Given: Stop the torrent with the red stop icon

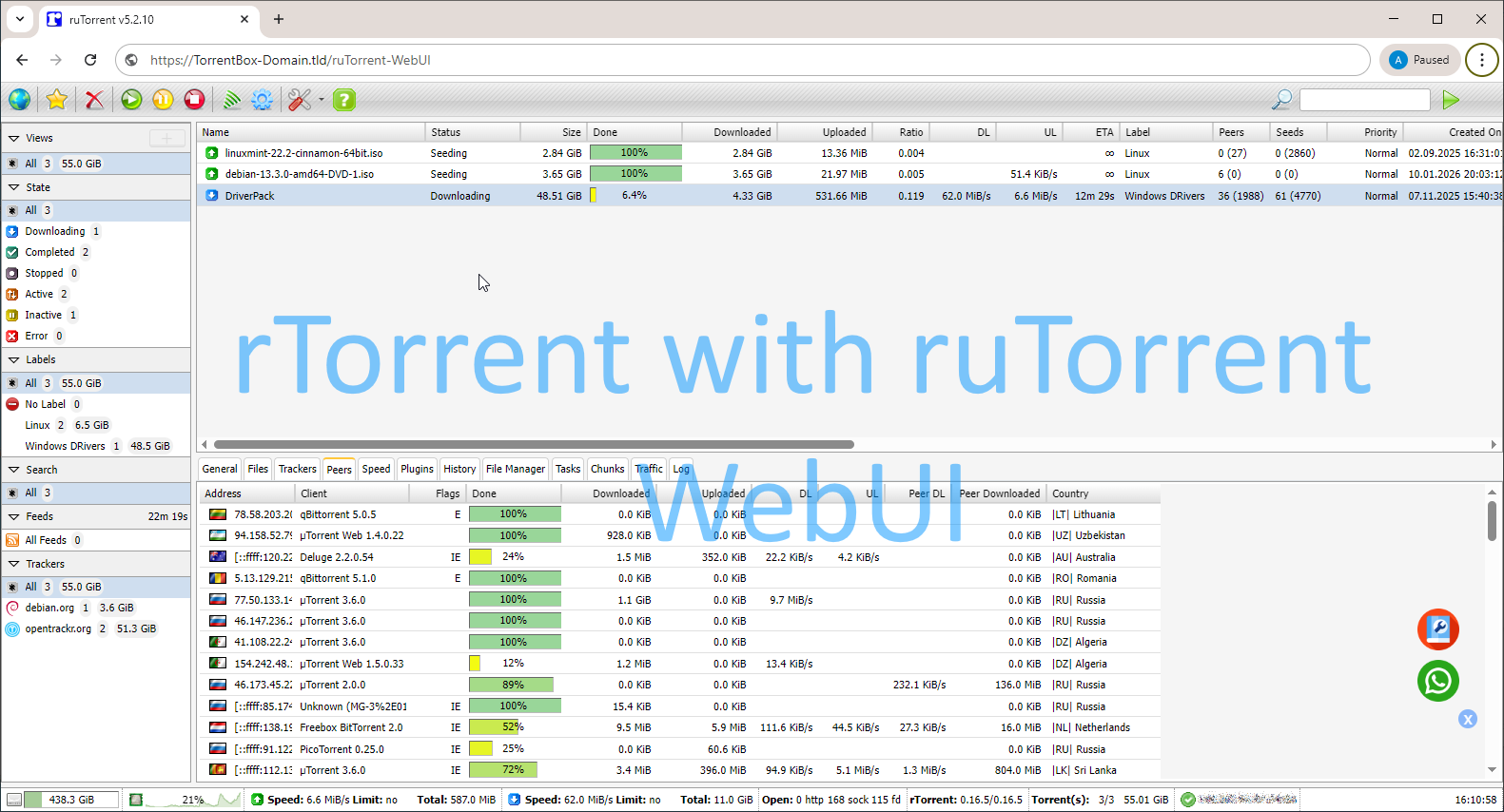Looking at the screenshot, I should click(x=194, y=100).
